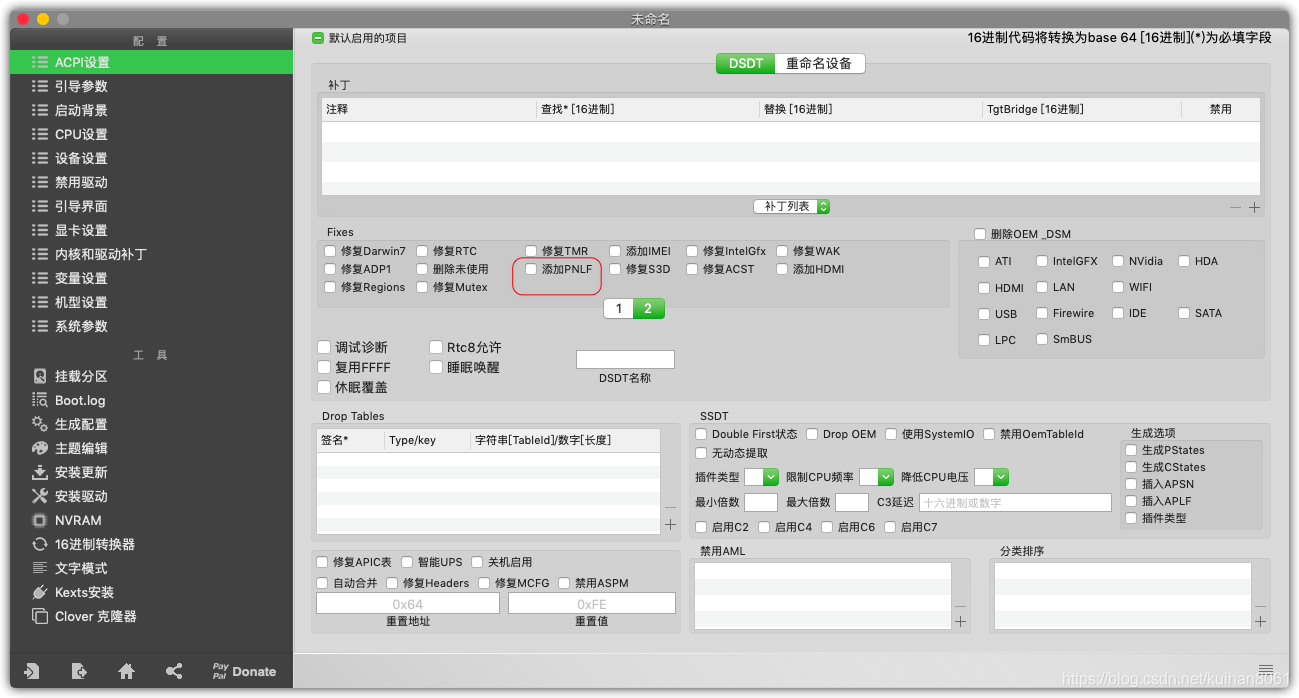Toggle 删除OEM _DSM checkbox
The height and width of the screenshot is (698, 1299).
click(980, 234)
